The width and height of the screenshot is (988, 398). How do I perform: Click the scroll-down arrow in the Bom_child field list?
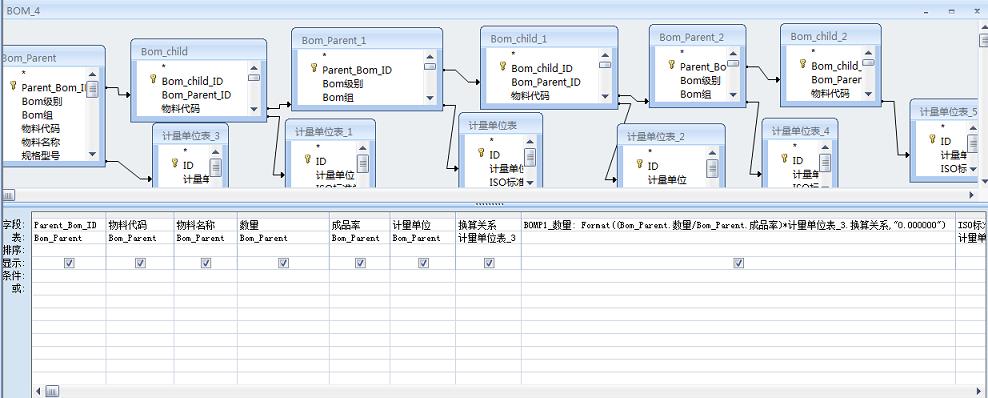point(253,108)
